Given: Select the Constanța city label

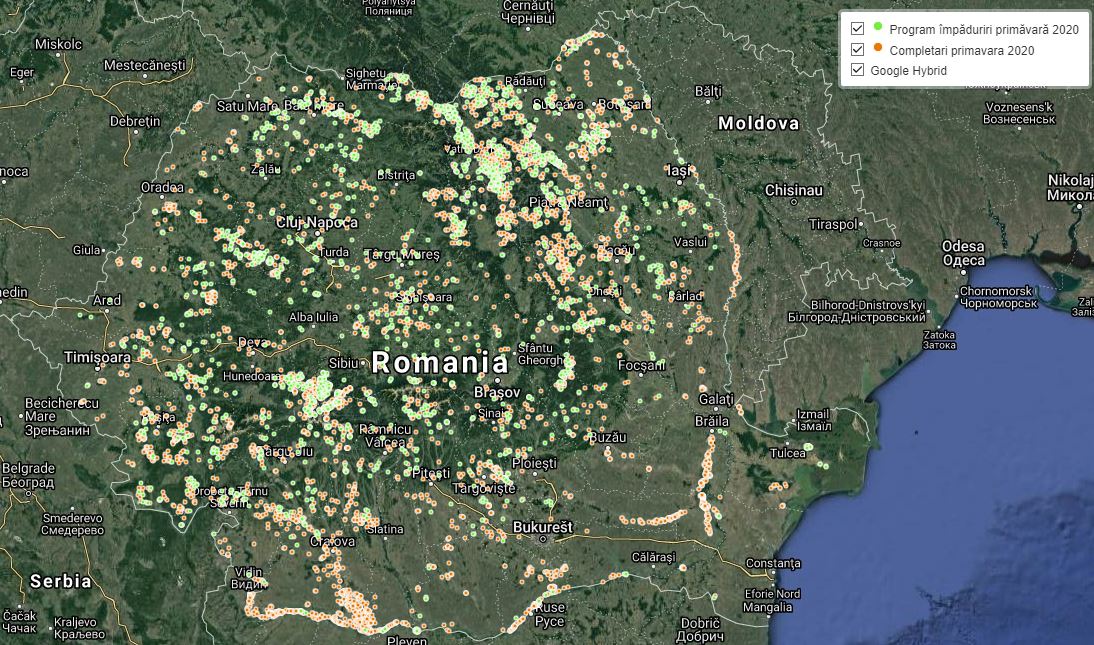Looking at the screenshot, I should click(x=773, y=564).
